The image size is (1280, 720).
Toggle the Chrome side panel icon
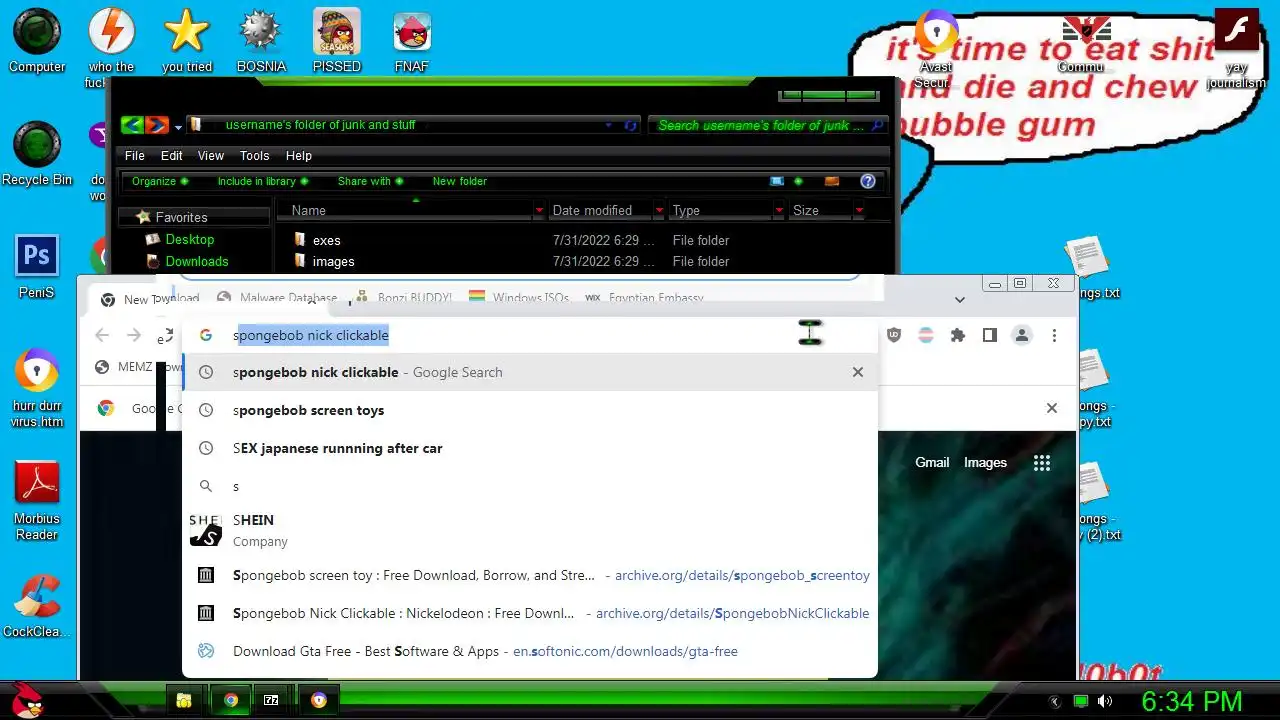click(990, 336)
